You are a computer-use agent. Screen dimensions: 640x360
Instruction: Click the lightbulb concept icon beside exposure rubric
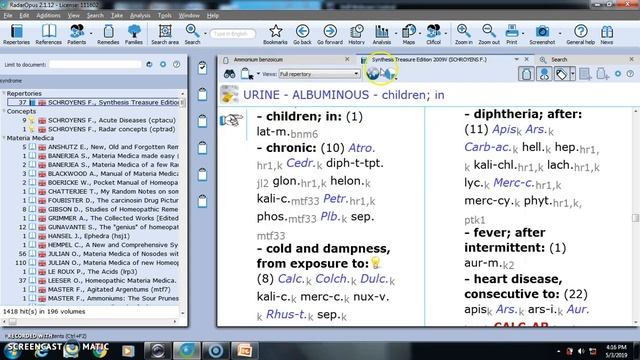click(376, 263)
